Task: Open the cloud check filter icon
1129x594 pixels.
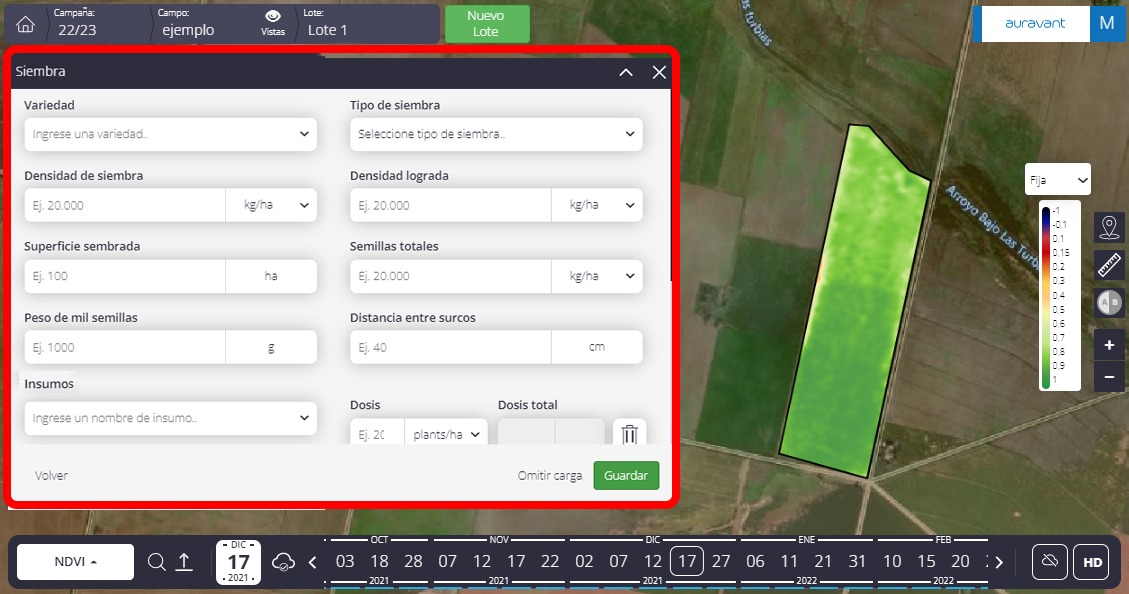Action: tap(283, 562)
